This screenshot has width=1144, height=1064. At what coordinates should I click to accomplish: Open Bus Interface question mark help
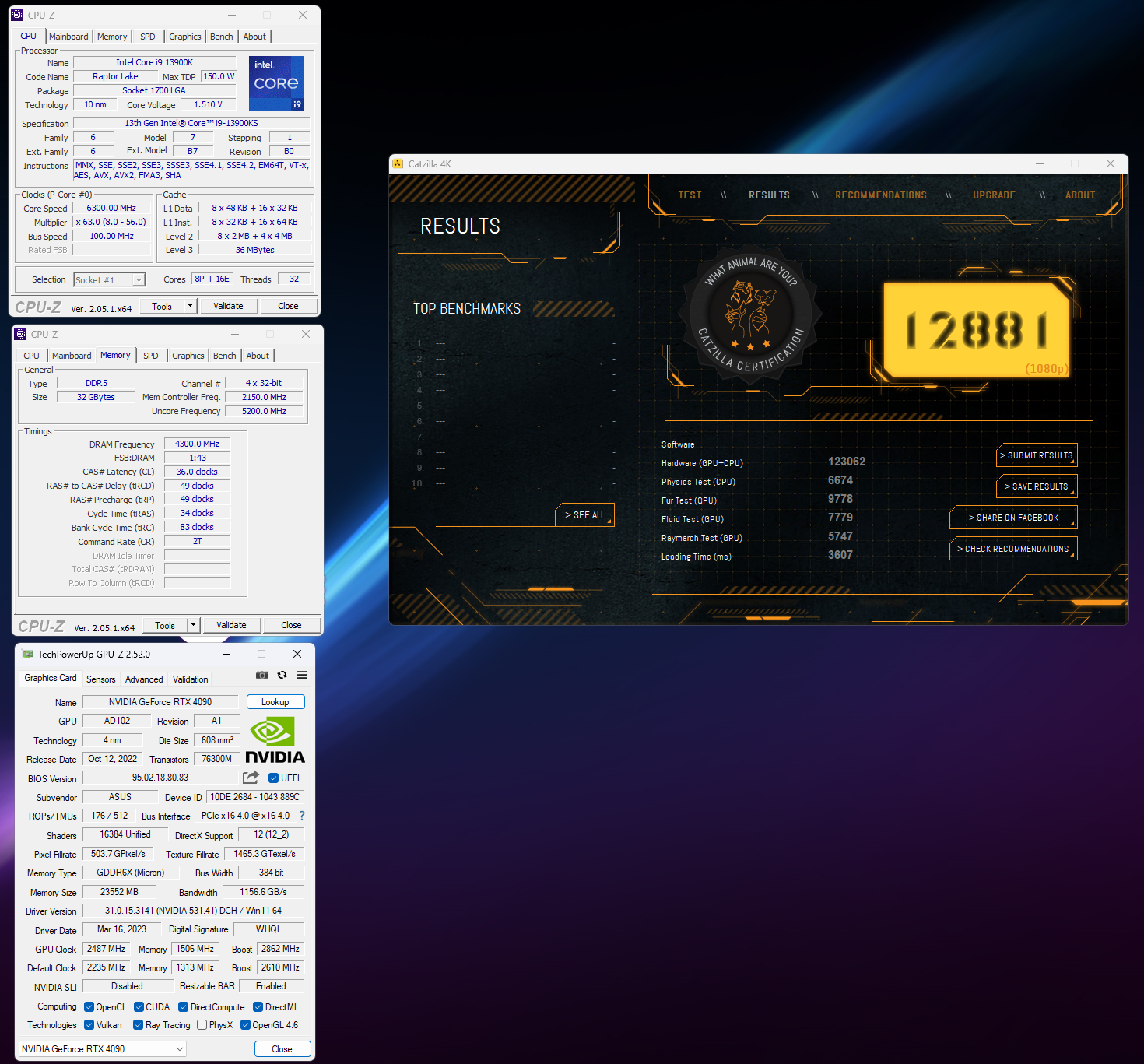[302, 816]
